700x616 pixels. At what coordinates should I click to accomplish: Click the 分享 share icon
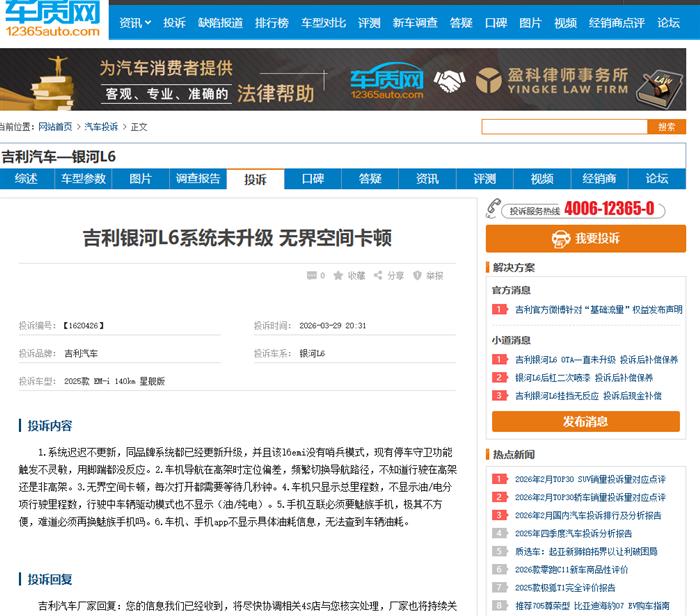(x=379, y=276)
